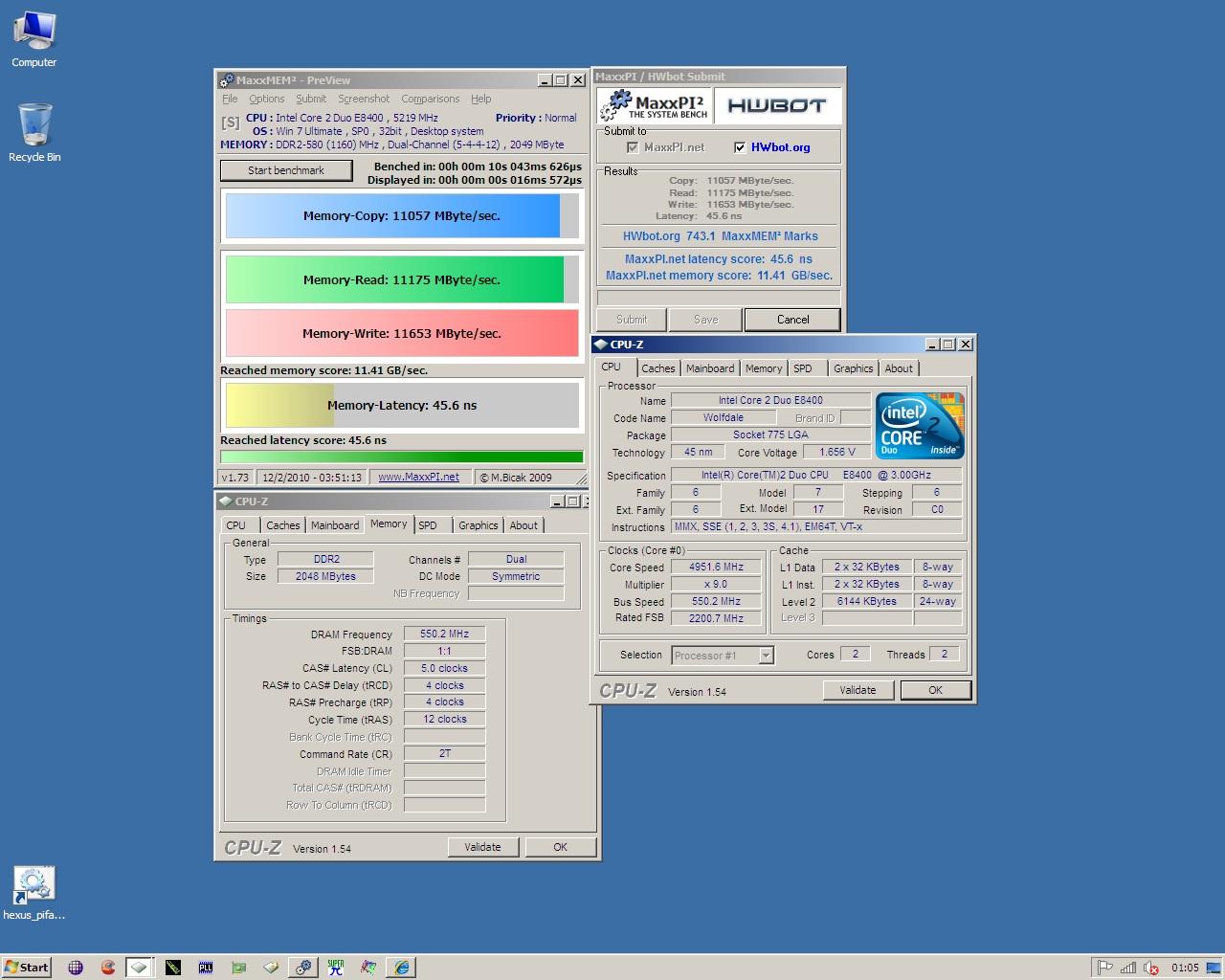The width and height of the screenshot is (1225, 980).
Task: Click the colorful paint taskbar icon
Action: (x=368, y=968)
